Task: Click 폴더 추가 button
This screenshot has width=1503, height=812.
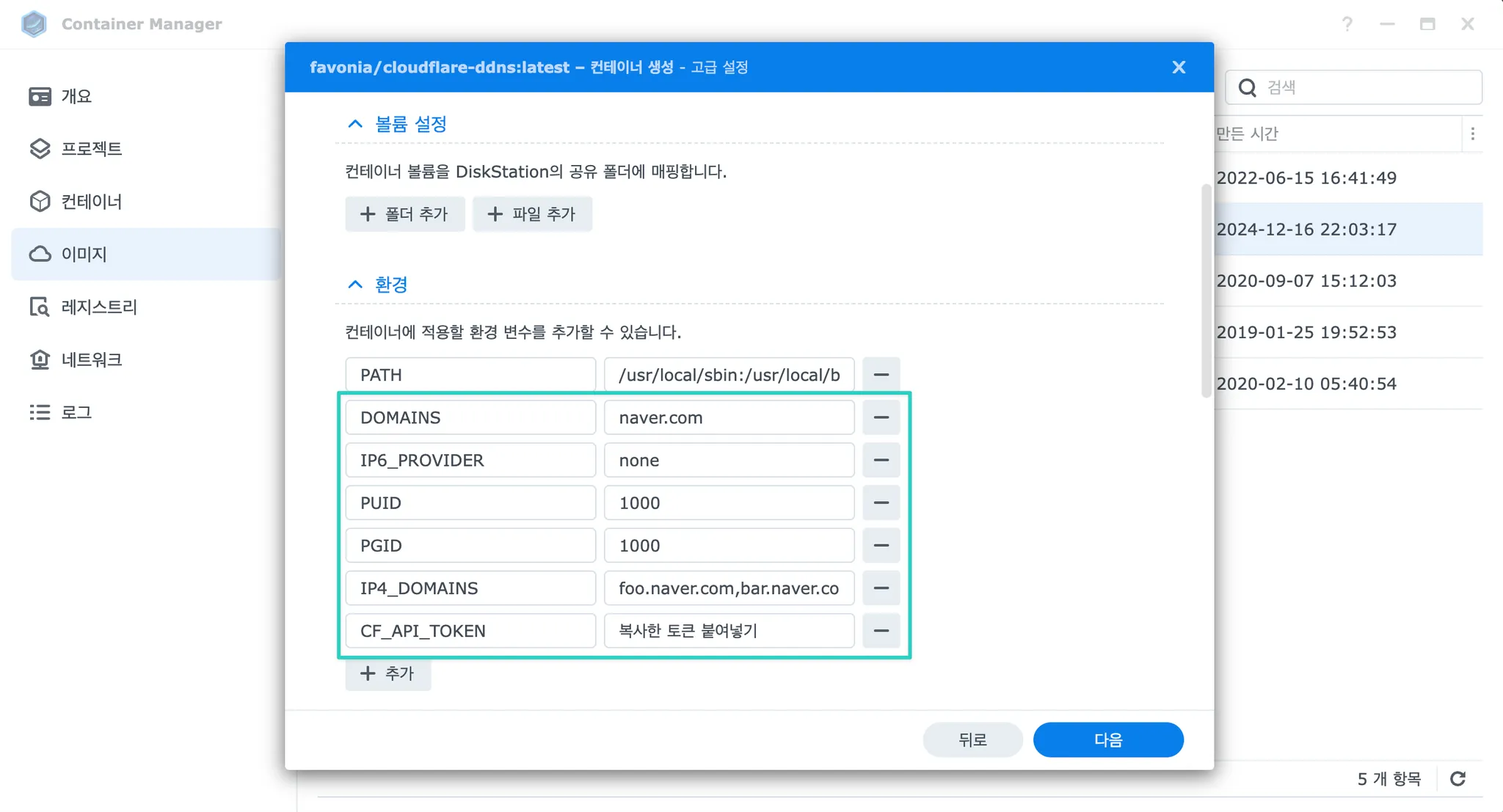Action: pyautogui.click(x=404, y=214)
